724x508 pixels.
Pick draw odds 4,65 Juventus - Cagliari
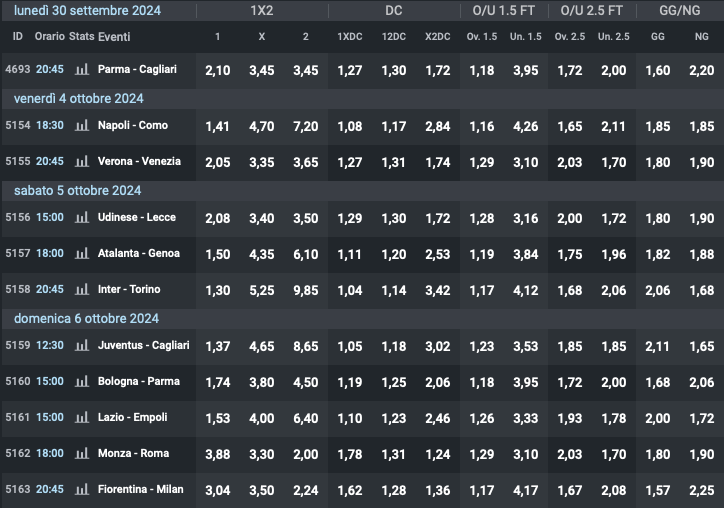coord(262,346)
